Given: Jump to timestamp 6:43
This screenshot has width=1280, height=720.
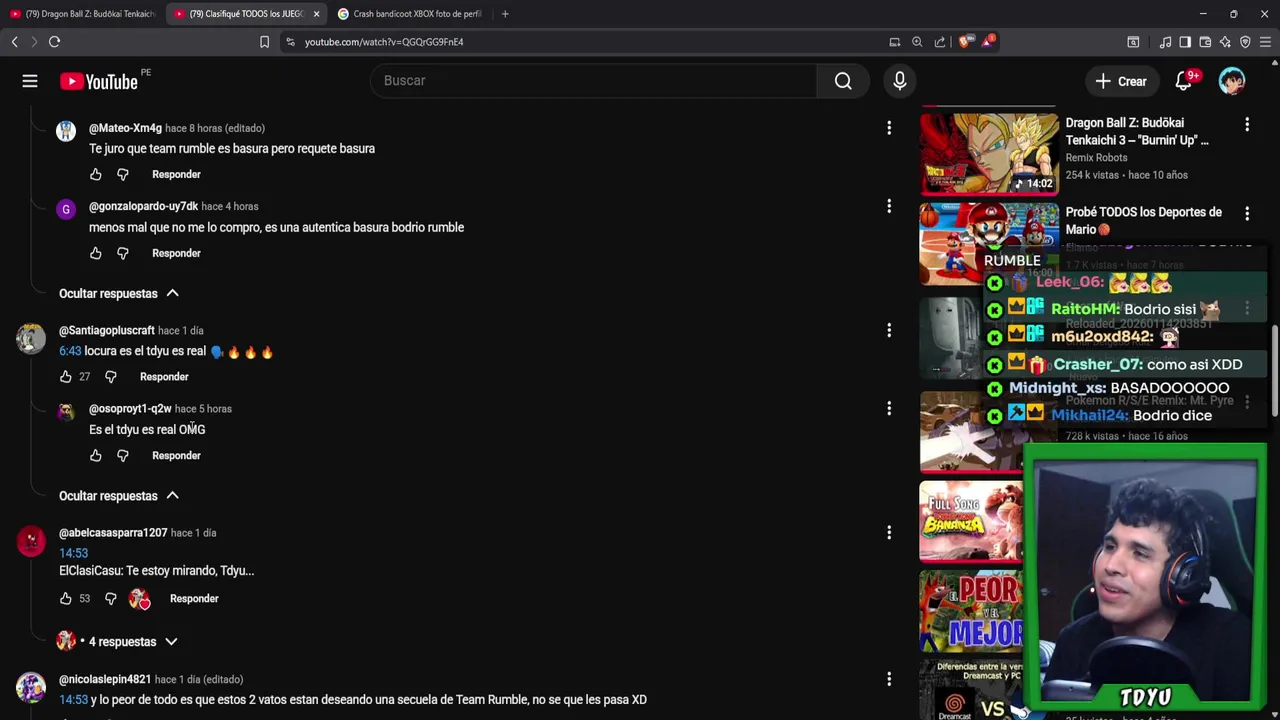Looking at the screenshot, I should [70, 351].
